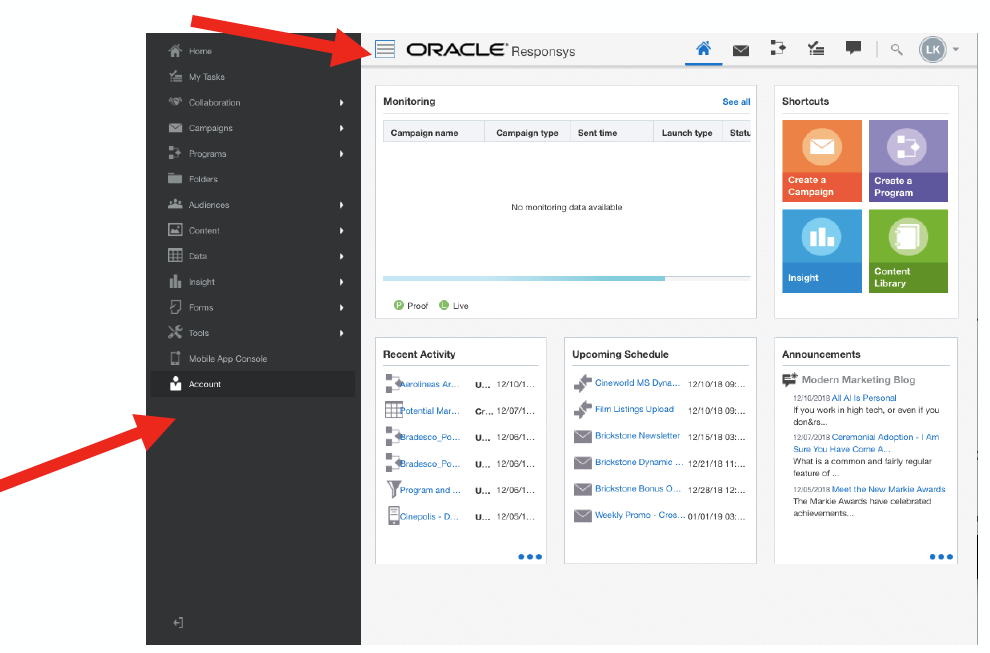
Task: Click the See all link in Monitoring
Action: (736, 102)
